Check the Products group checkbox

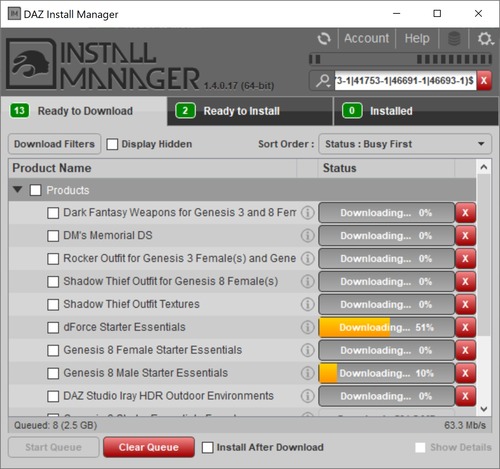click(35, 190)
